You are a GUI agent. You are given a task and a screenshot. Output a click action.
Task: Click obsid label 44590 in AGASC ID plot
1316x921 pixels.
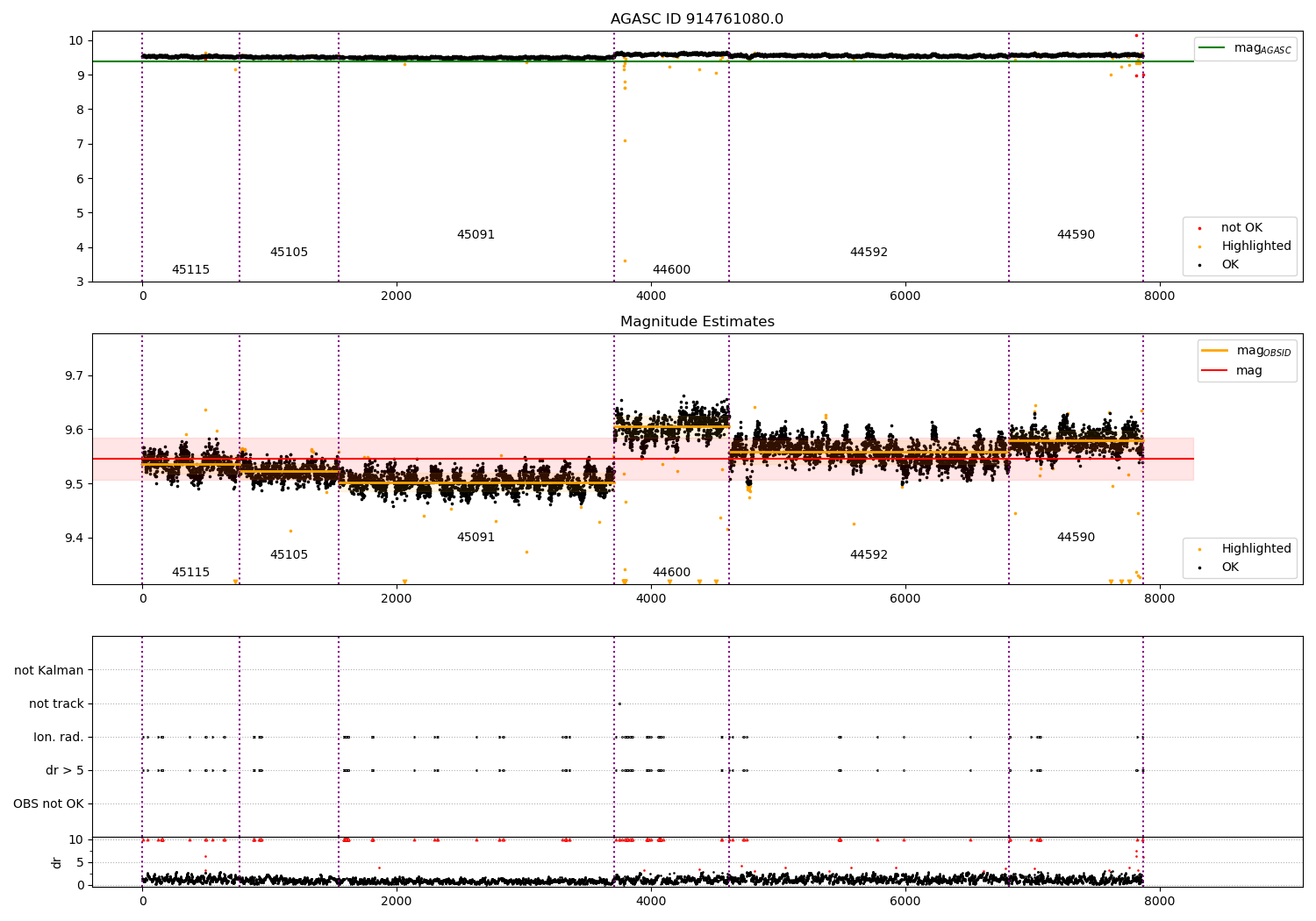(1076, 235)
